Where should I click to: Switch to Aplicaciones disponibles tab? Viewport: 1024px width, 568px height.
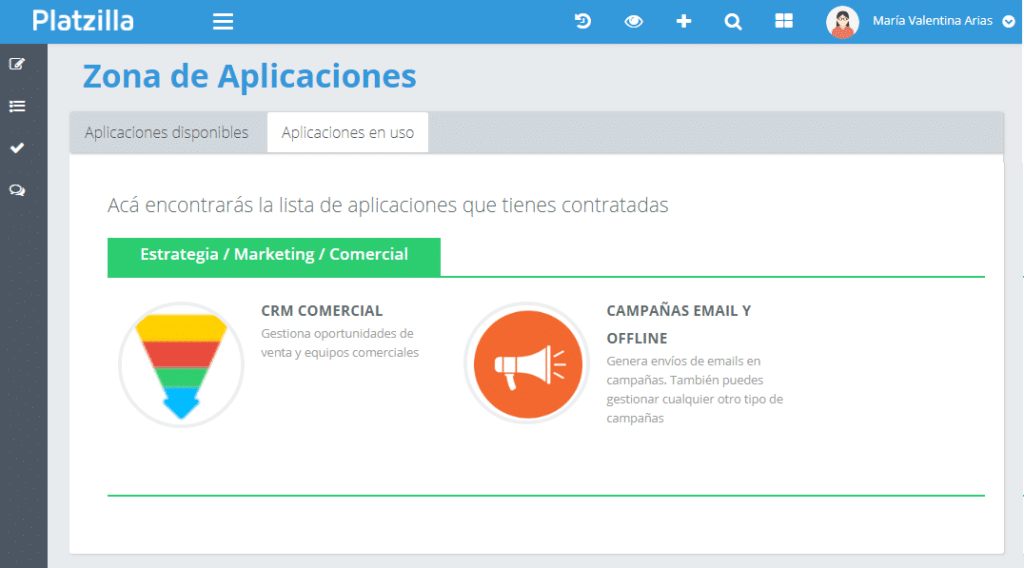click(167, 133)
